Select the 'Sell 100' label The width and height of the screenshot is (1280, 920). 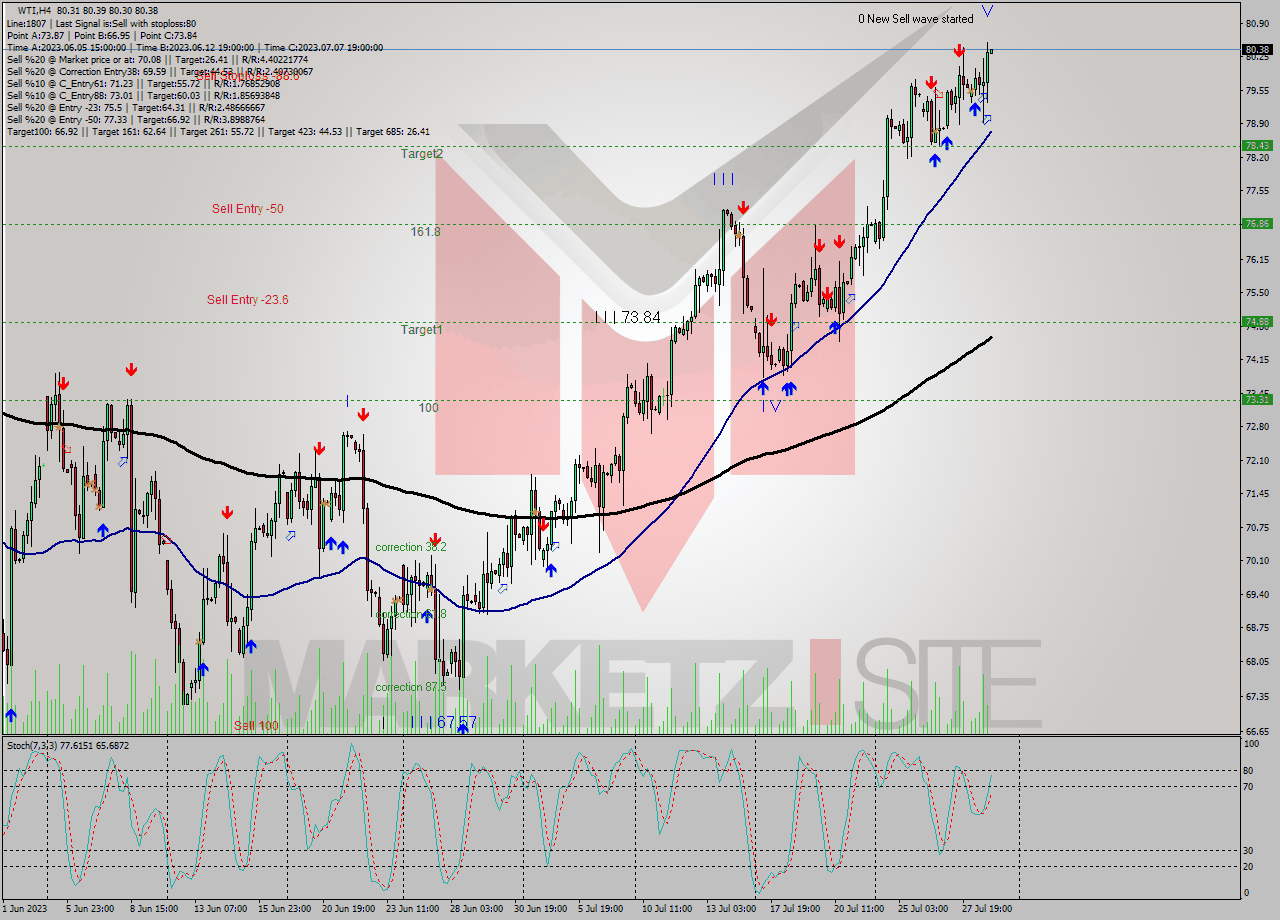[x=257, y=726]
